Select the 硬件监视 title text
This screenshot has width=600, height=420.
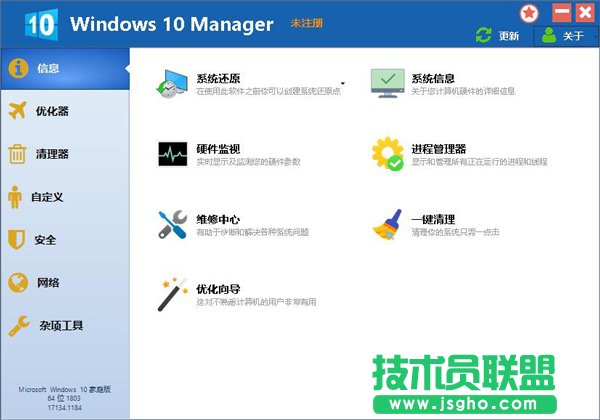218,149
